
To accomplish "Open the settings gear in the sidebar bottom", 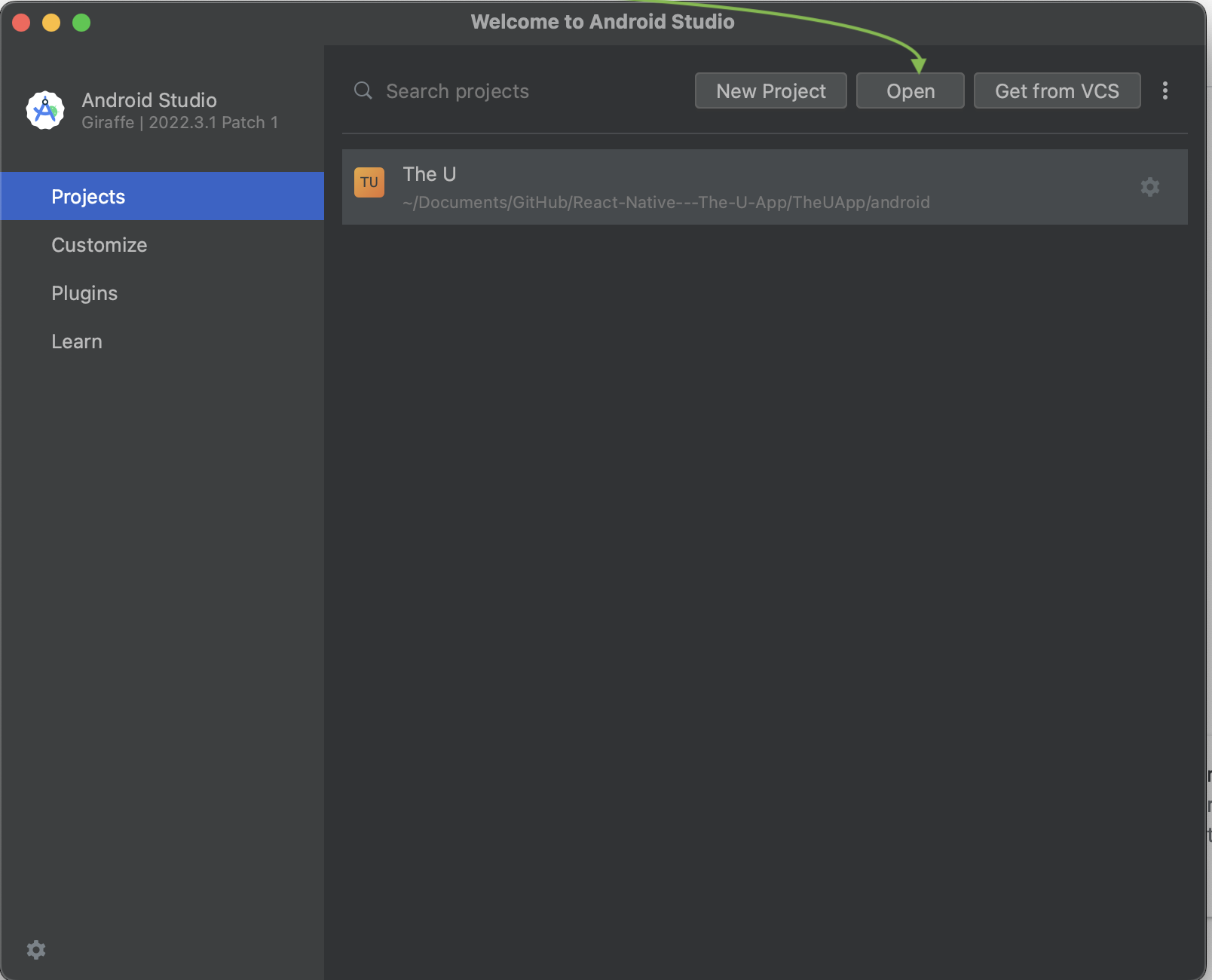I will 36,950.
